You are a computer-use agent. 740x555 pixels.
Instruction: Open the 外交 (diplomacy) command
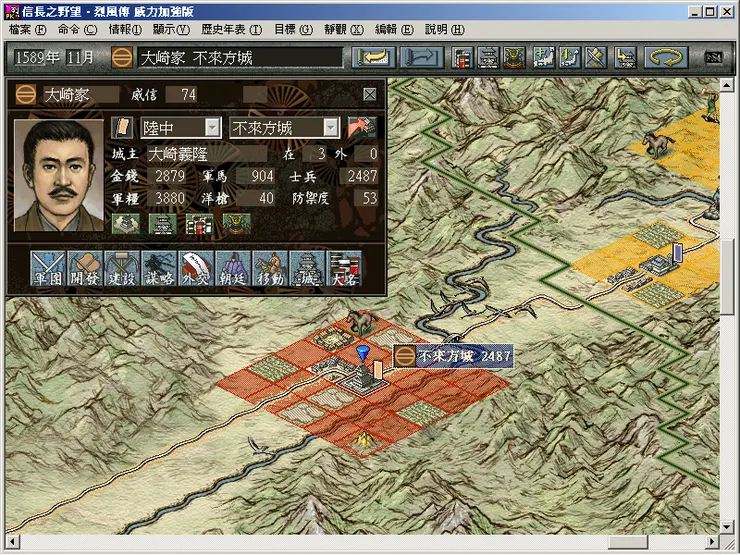[196, 268]
